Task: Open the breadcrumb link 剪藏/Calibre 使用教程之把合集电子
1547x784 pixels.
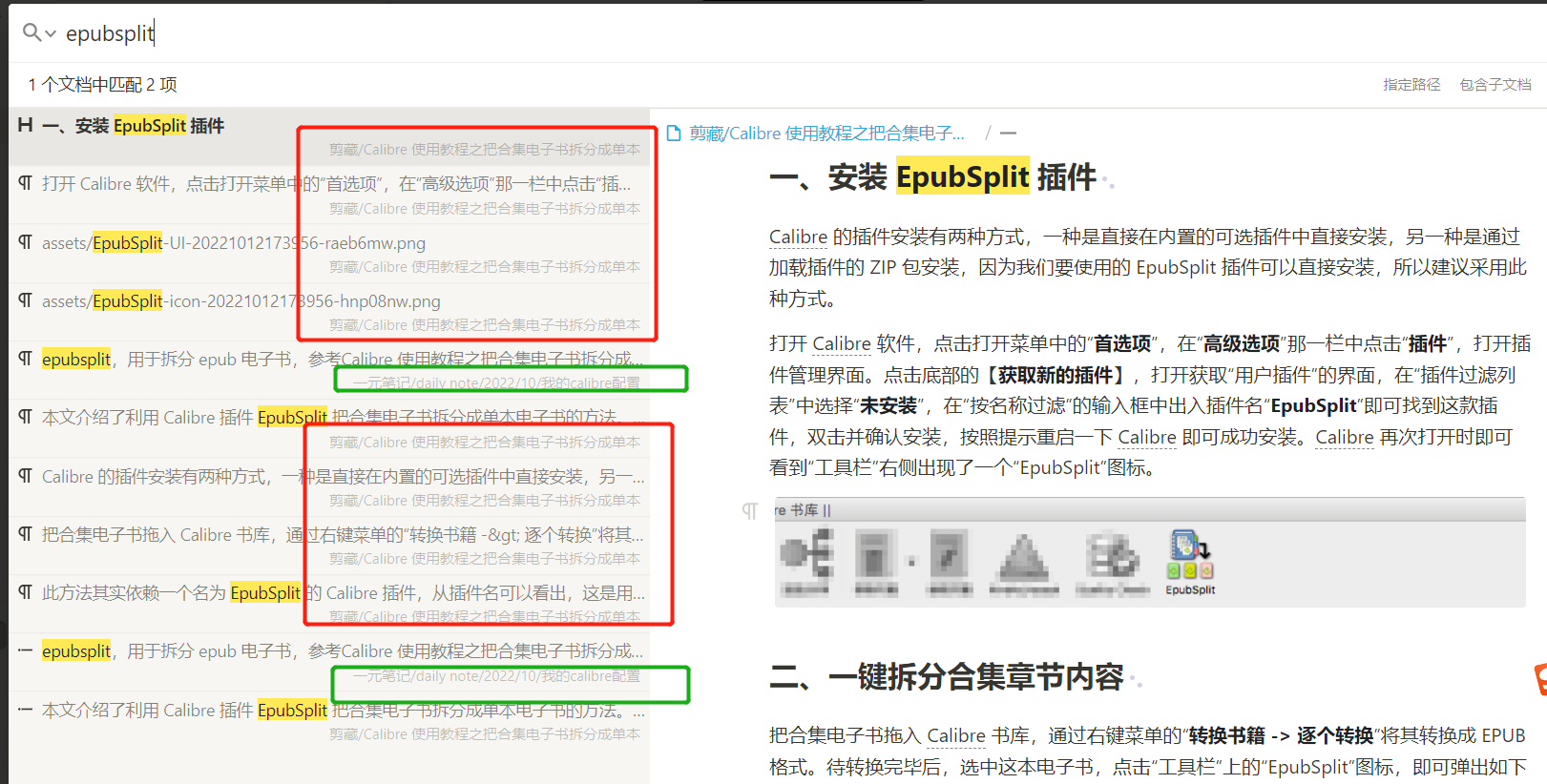Action: click(826, 134)
